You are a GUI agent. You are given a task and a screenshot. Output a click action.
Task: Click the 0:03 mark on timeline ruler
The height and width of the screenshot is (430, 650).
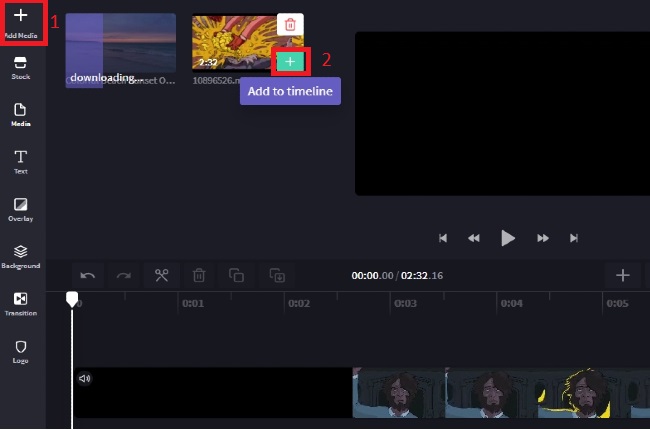click(x=405, y=304)
